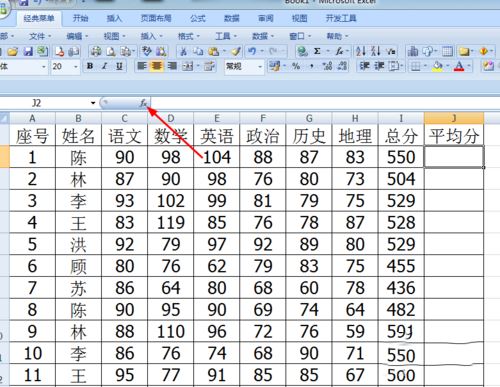
Task: Toggle Align Left alignment
Action: [142, 66]
